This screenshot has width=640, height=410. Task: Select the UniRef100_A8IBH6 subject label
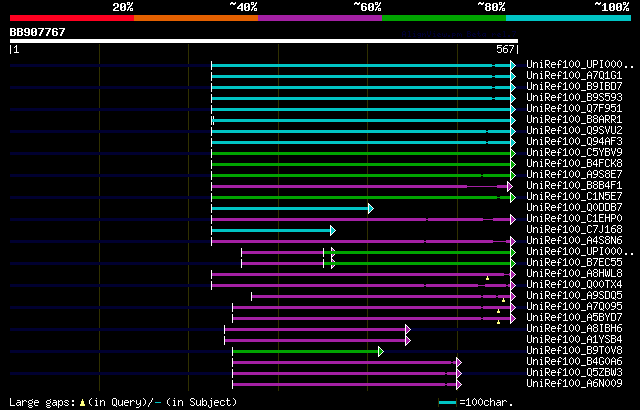(x=574, y=329)
